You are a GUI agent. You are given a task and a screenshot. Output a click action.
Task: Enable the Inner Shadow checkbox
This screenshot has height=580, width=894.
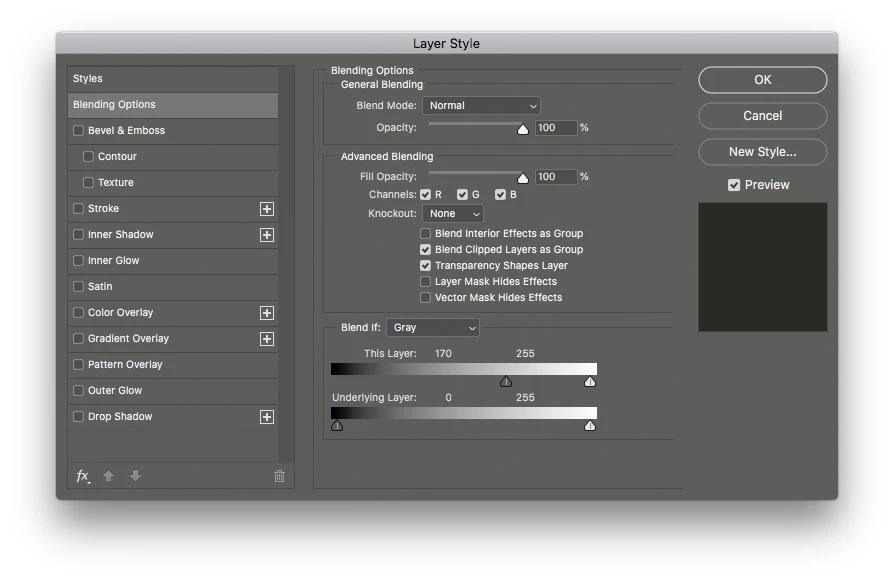click(79, 234)
